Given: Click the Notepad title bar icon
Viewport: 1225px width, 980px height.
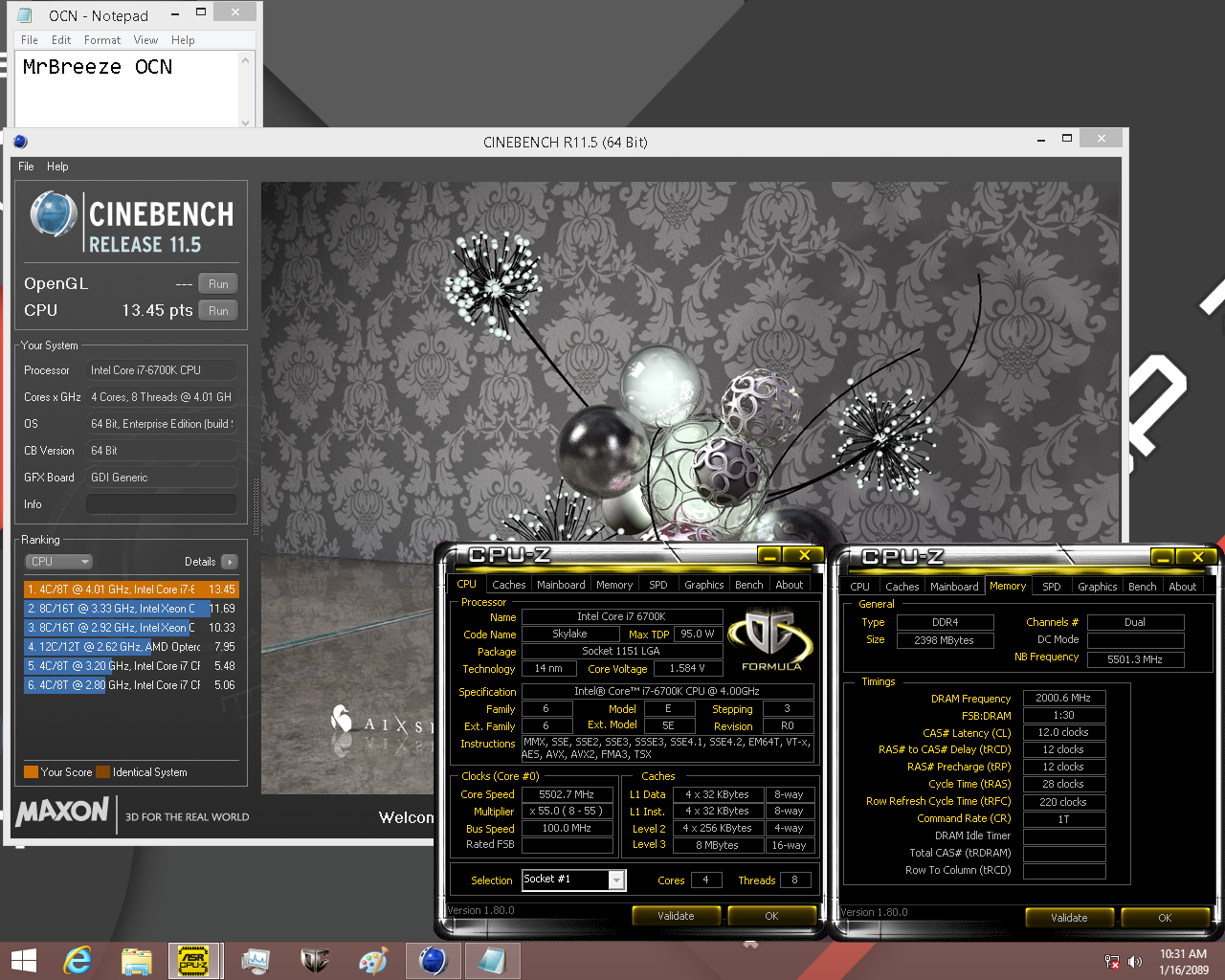Looking at the screenshot, I should coord(26,15).
